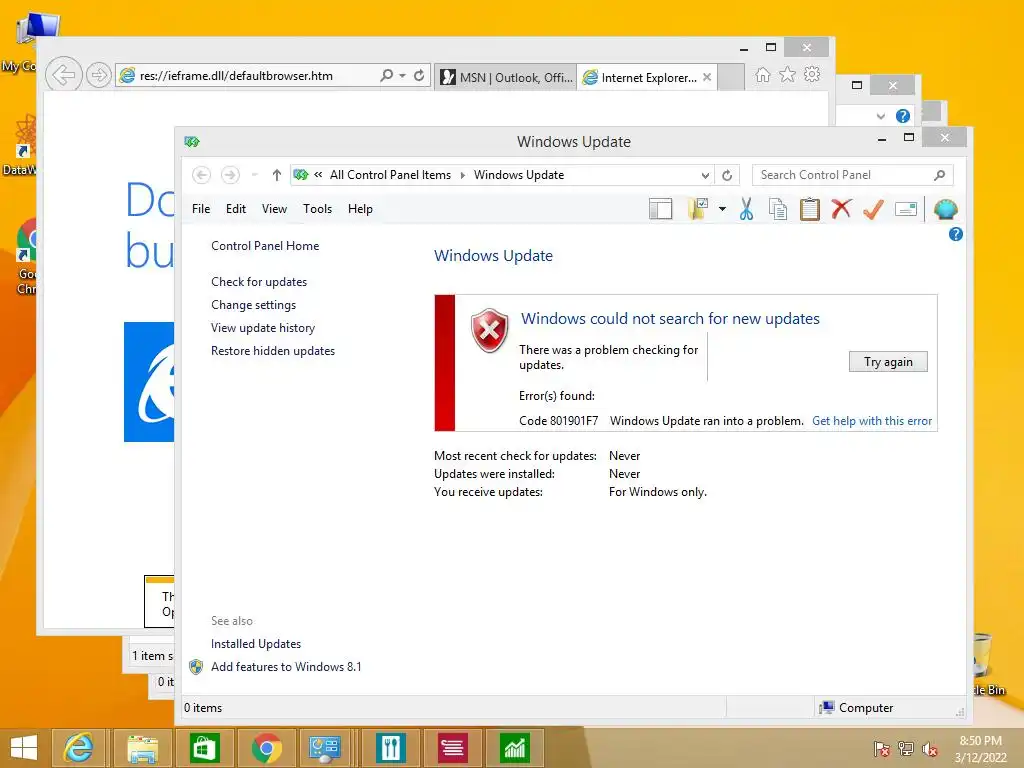Open the View menu

pos(274,209)
